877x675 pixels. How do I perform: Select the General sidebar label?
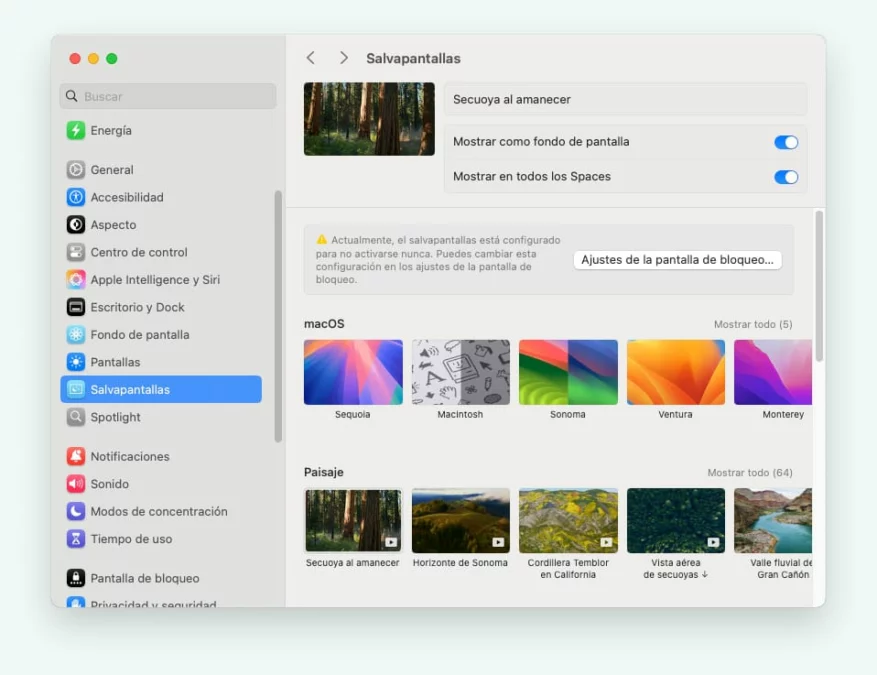pos(112,169)
